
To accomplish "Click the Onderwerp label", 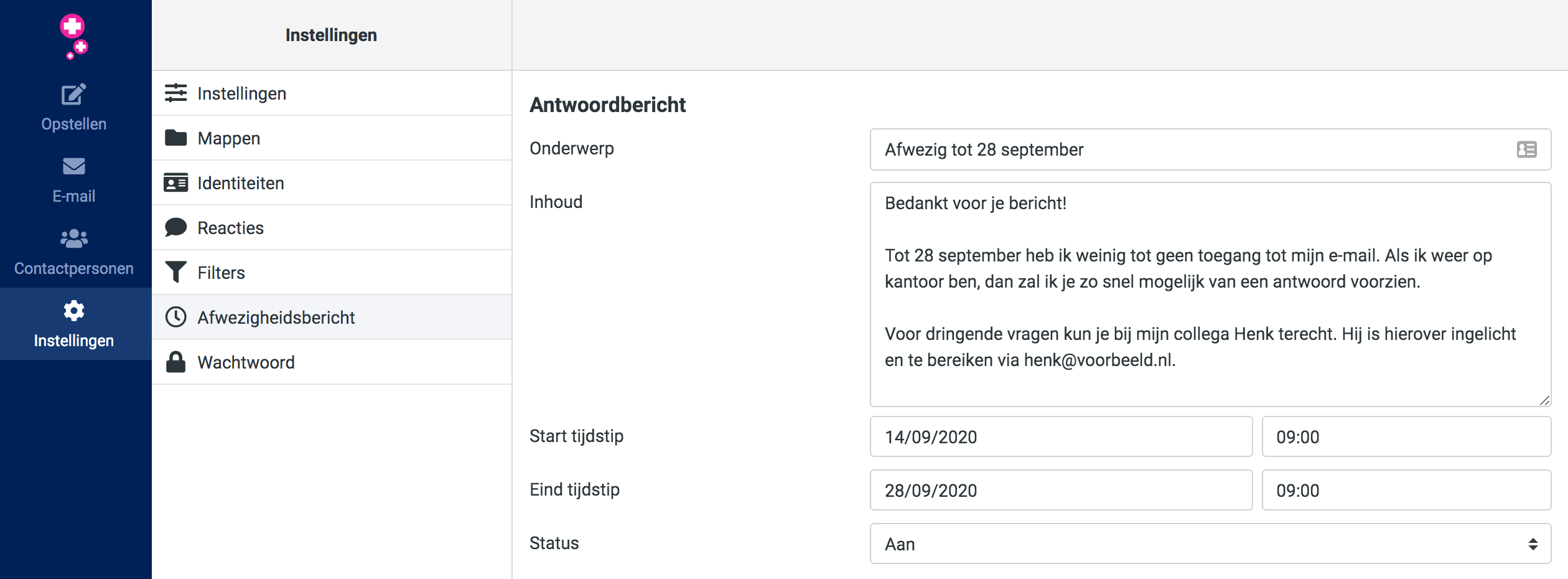I will [571, 148].
